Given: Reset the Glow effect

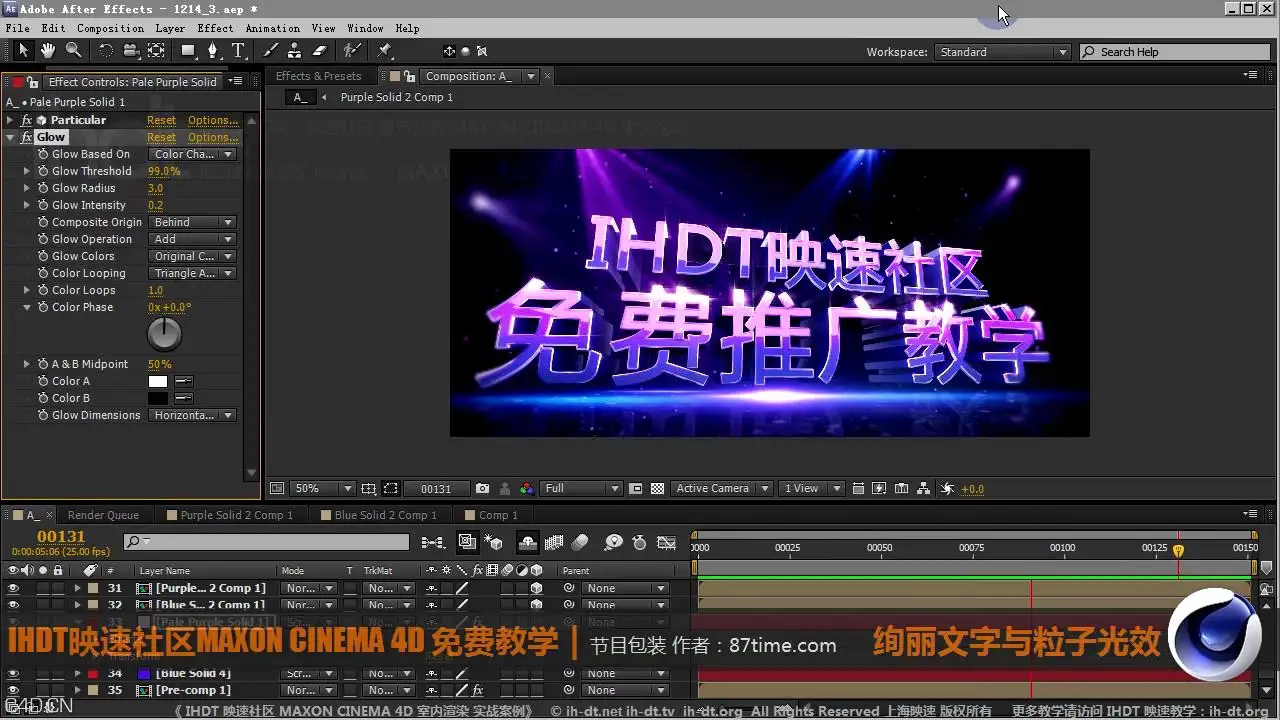Looking at the screenshot, I should click(161, 137).
